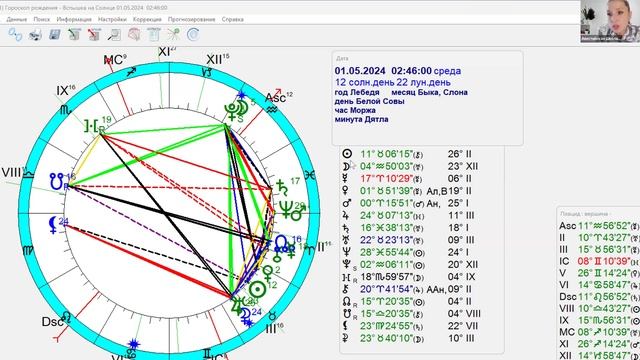The height and width of the screenshot is (360, 640).
Task: Click the Sagittarius sign in the cyan ring
Action: (x=131, y=72)
